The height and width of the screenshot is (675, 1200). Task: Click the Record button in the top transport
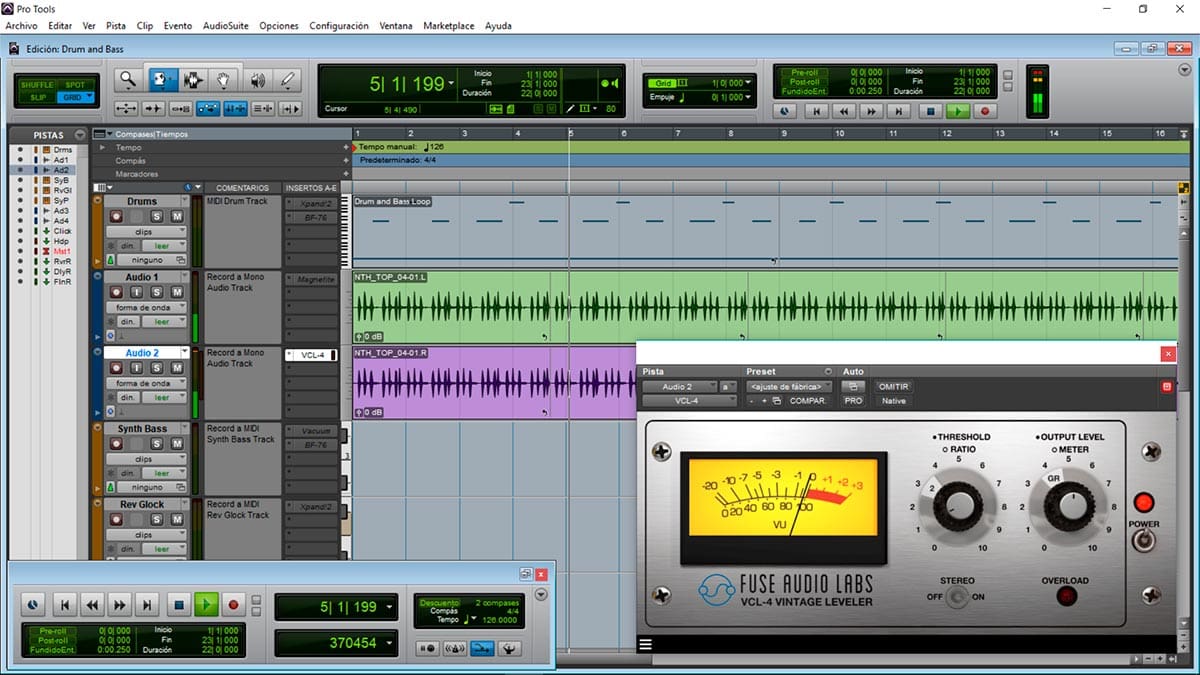coord(985,112)
